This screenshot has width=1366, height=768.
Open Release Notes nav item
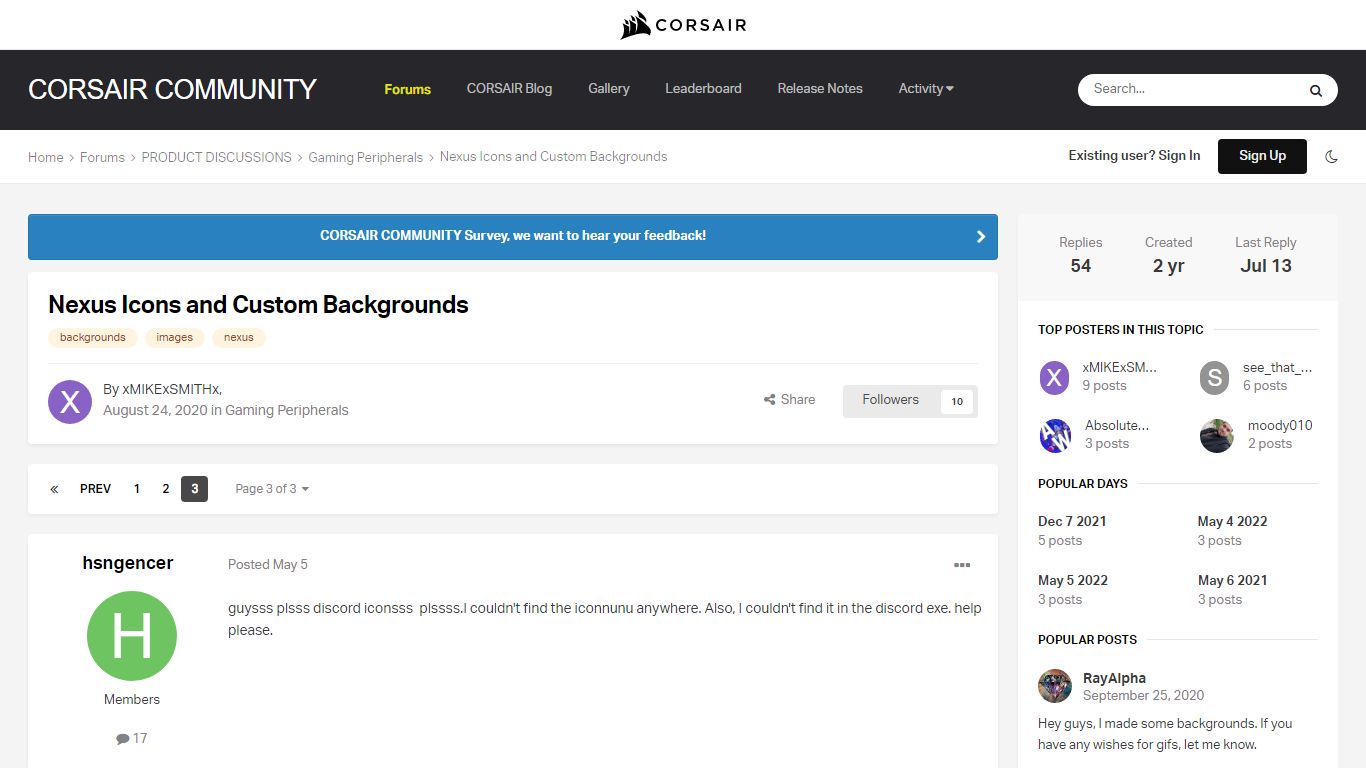tap(820, 89)
